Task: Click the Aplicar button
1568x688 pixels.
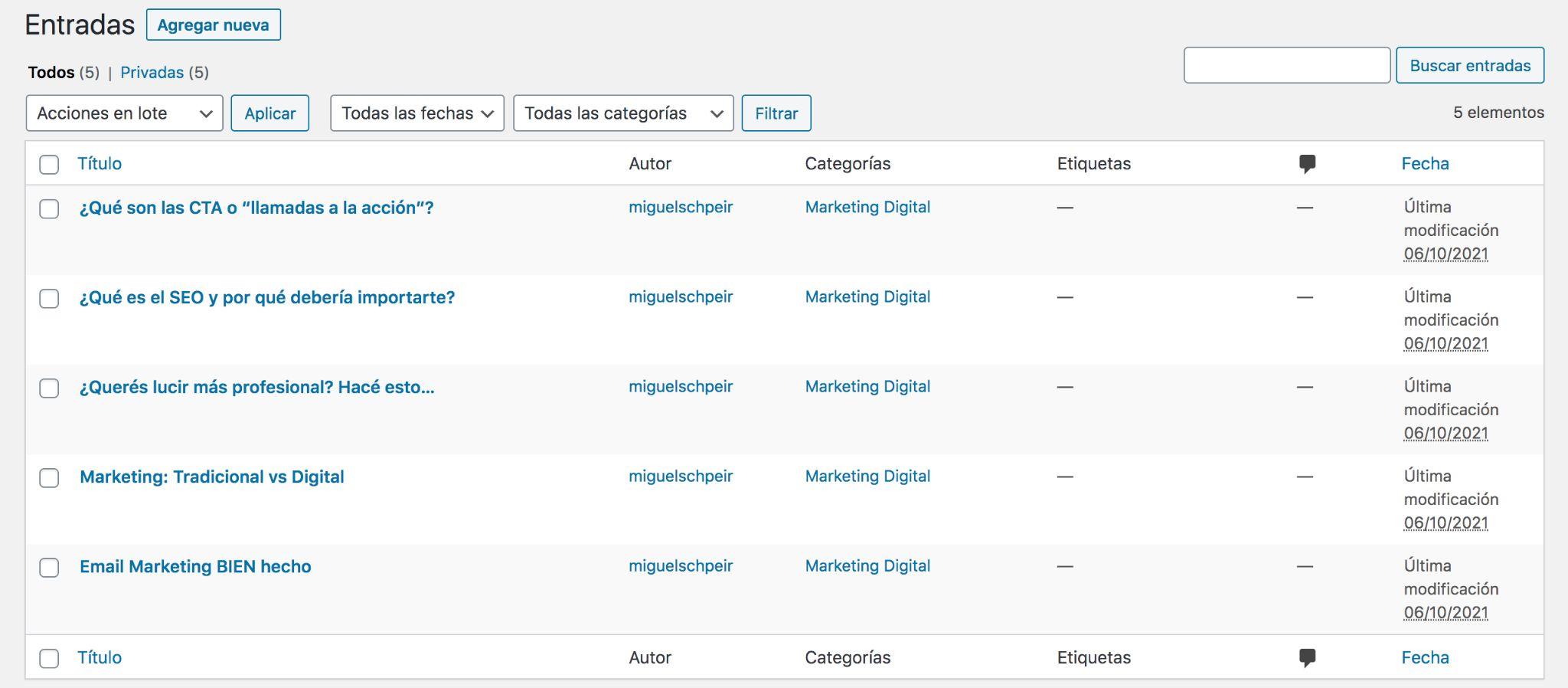Action: point(269,113)
